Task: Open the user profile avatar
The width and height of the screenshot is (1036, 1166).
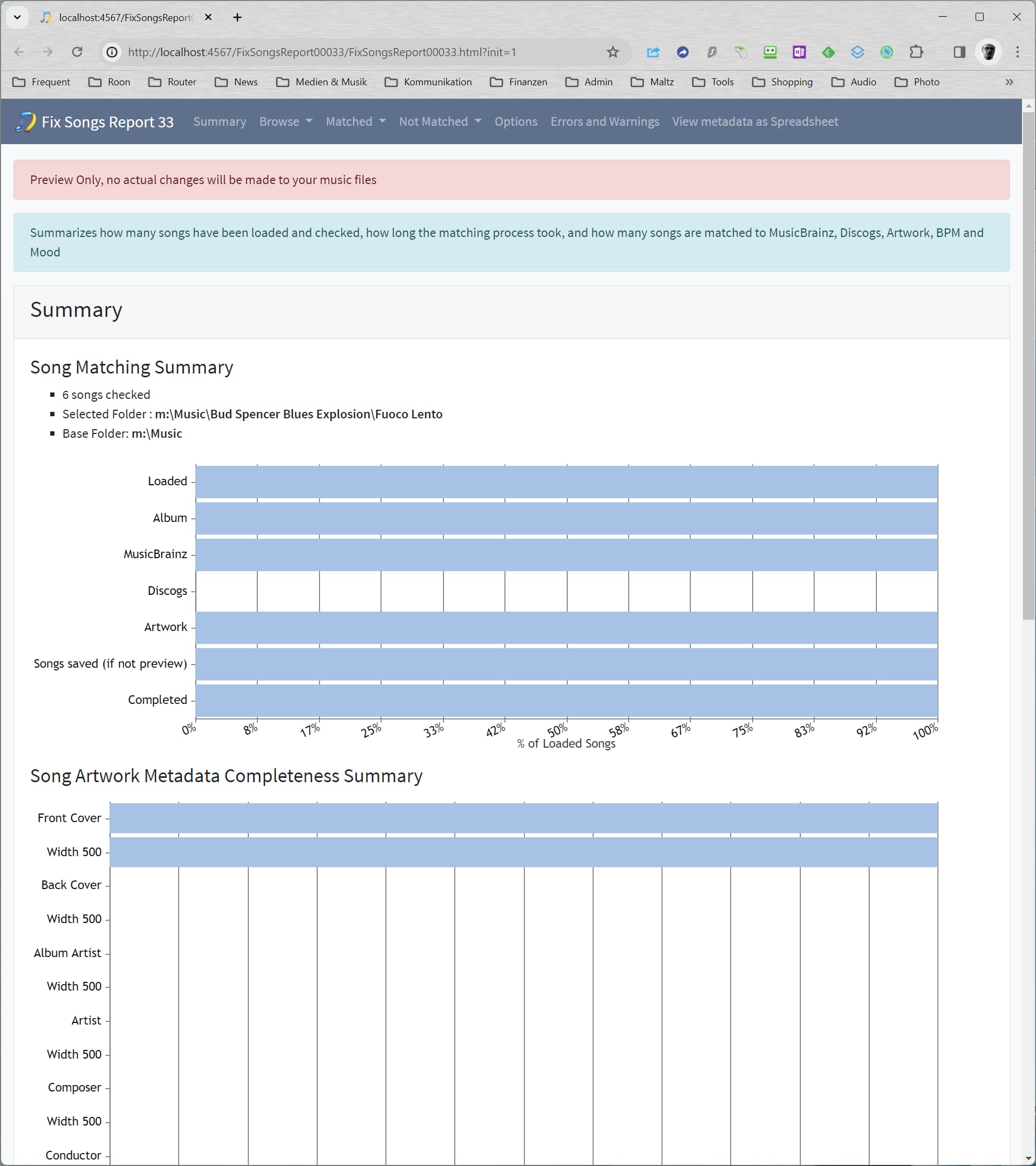Action: coord(988,52)
